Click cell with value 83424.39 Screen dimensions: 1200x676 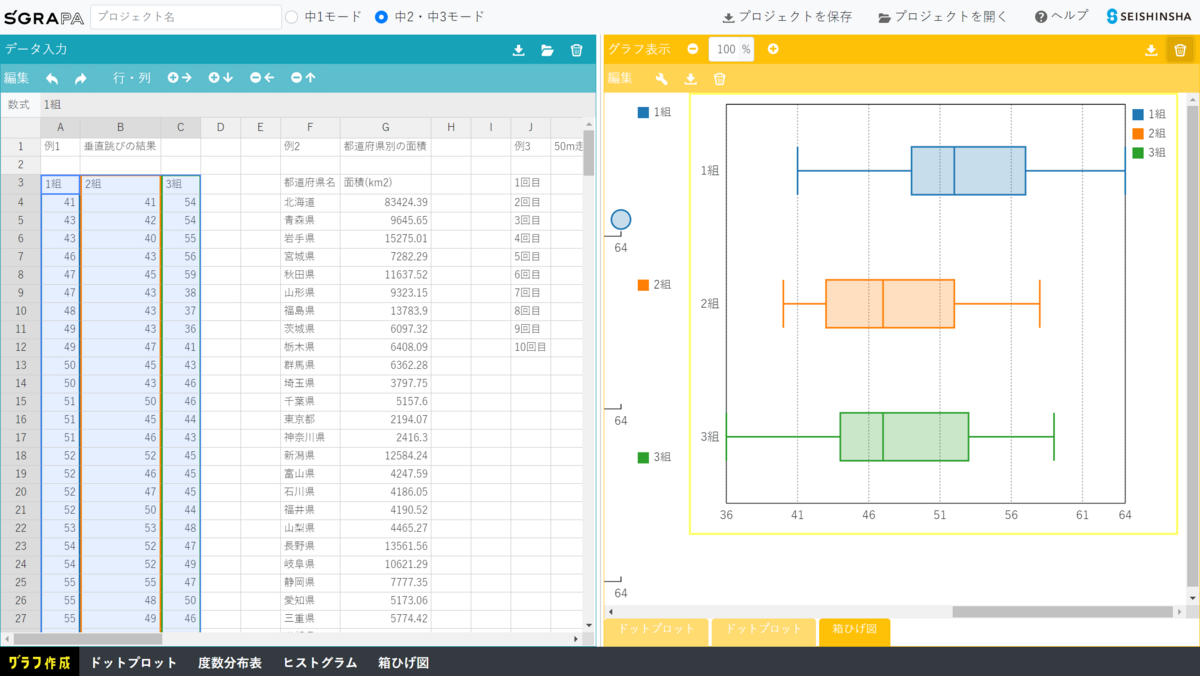(385, 202)
